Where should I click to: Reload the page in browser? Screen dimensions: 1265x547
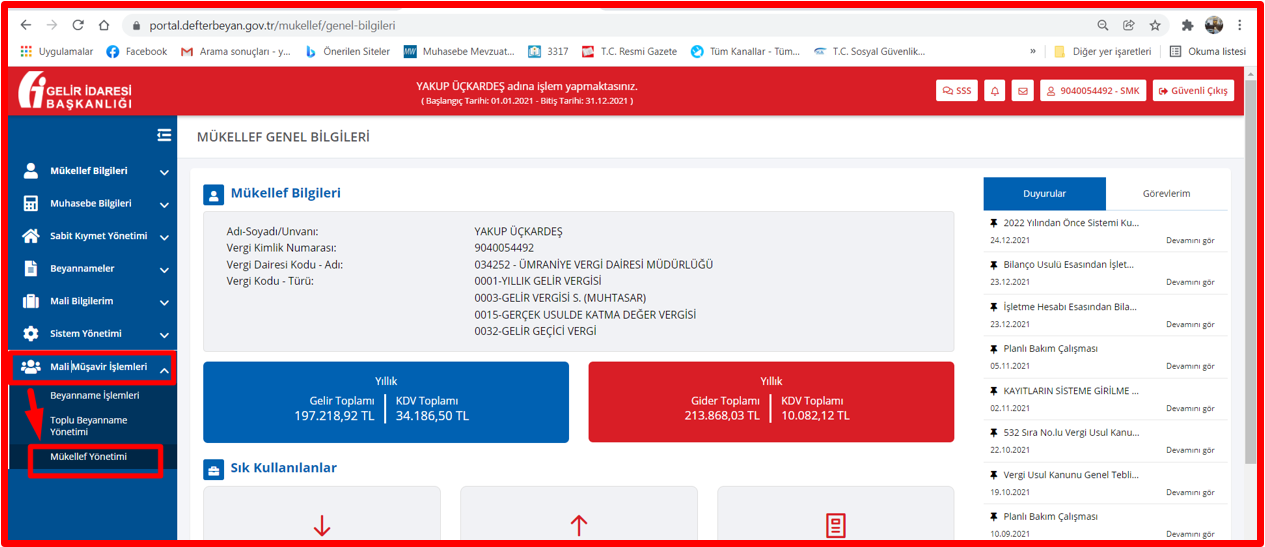(77, 25)
